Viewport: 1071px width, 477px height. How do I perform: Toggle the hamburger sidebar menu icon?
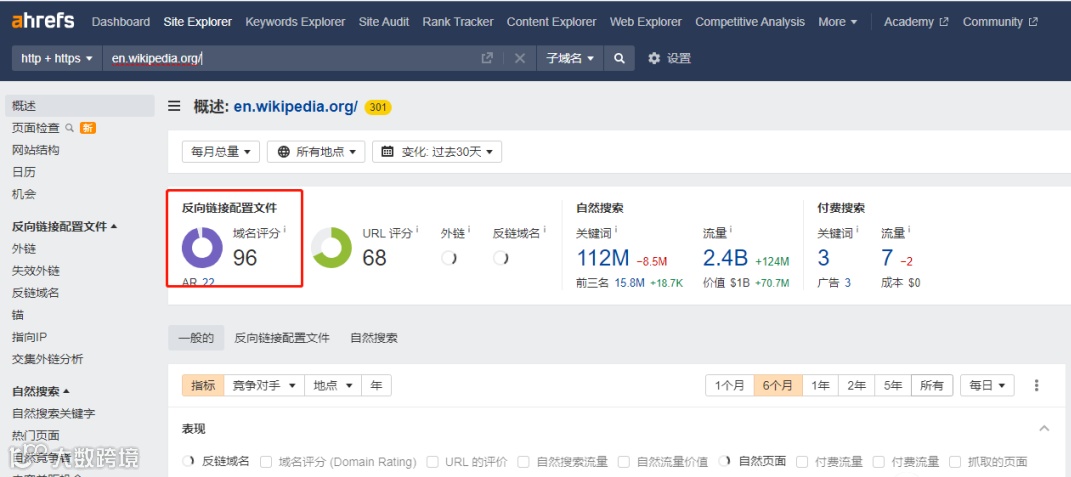pyautogui.click(x=174, y=106)
